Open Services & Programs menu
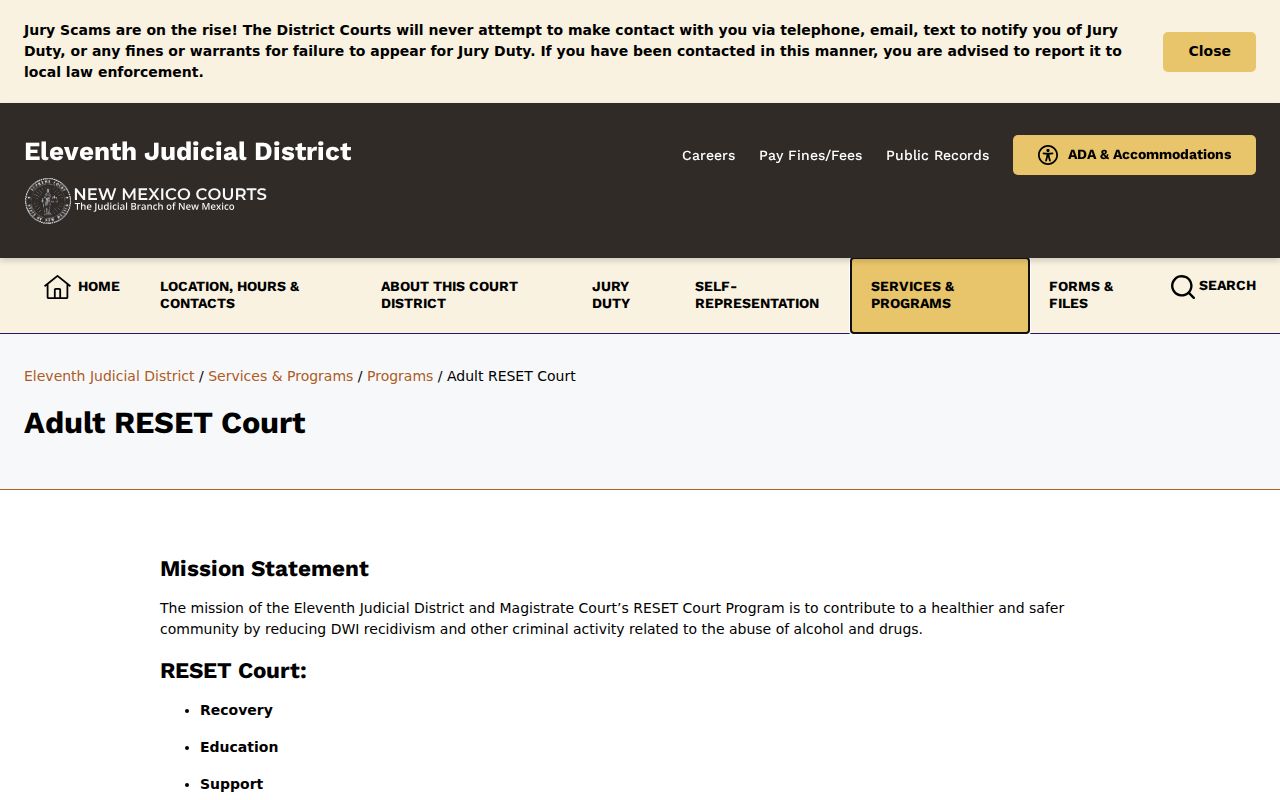Screen dimensions: 1280x800 tap(939, 295)
